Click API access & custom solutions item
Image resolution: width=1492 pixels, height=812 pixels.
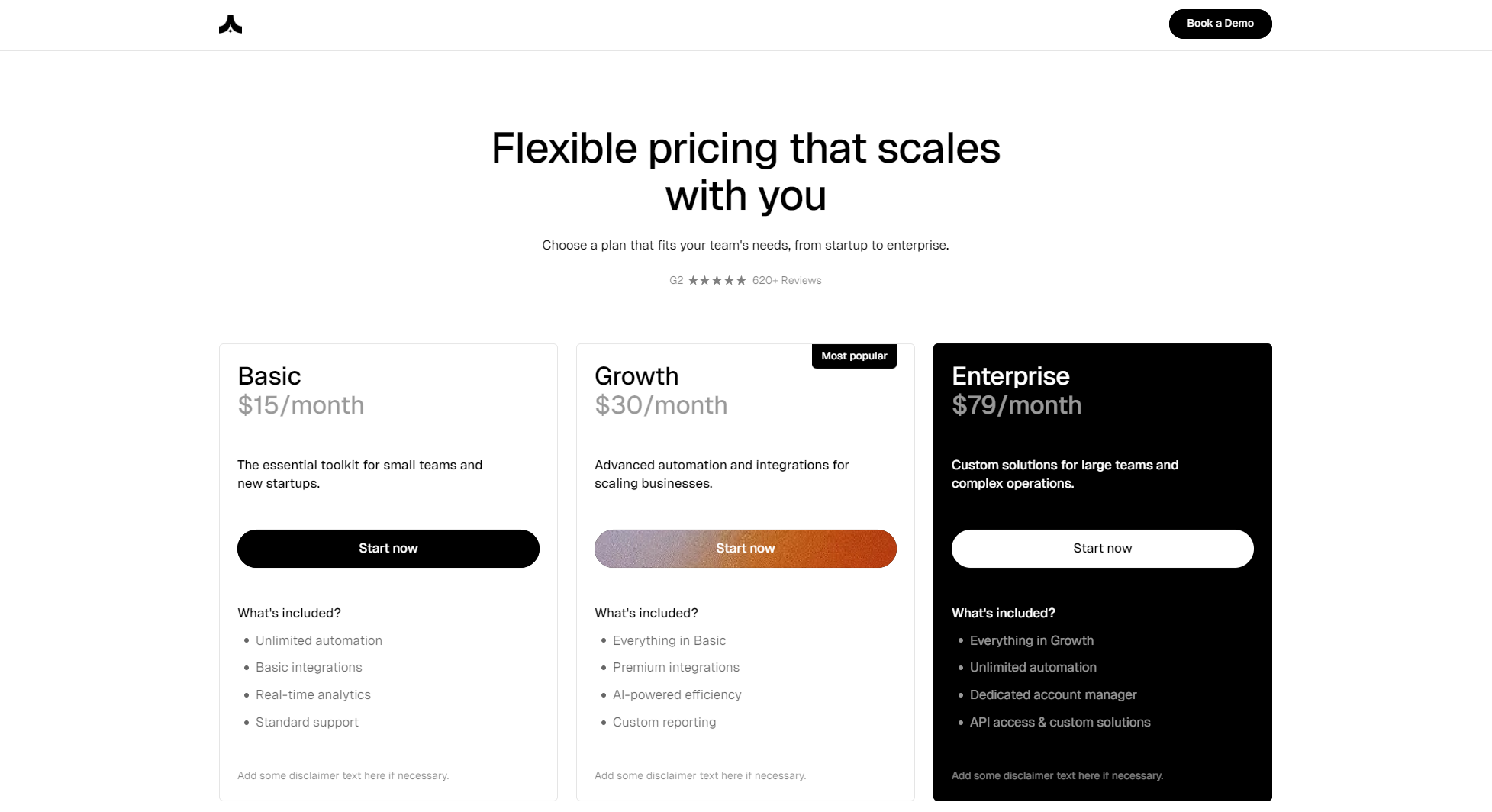tap(1060, 723)
